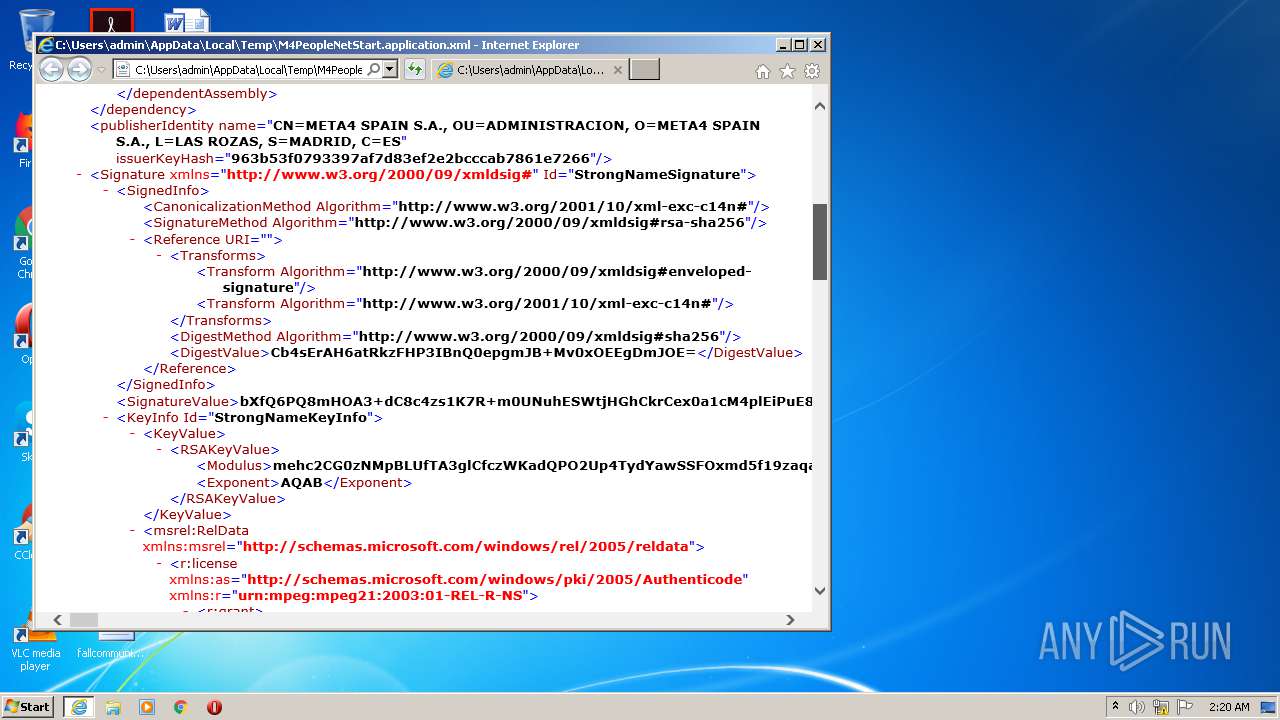Collapse the KeyValue node
1280x720 pixels.
(133, 434)
